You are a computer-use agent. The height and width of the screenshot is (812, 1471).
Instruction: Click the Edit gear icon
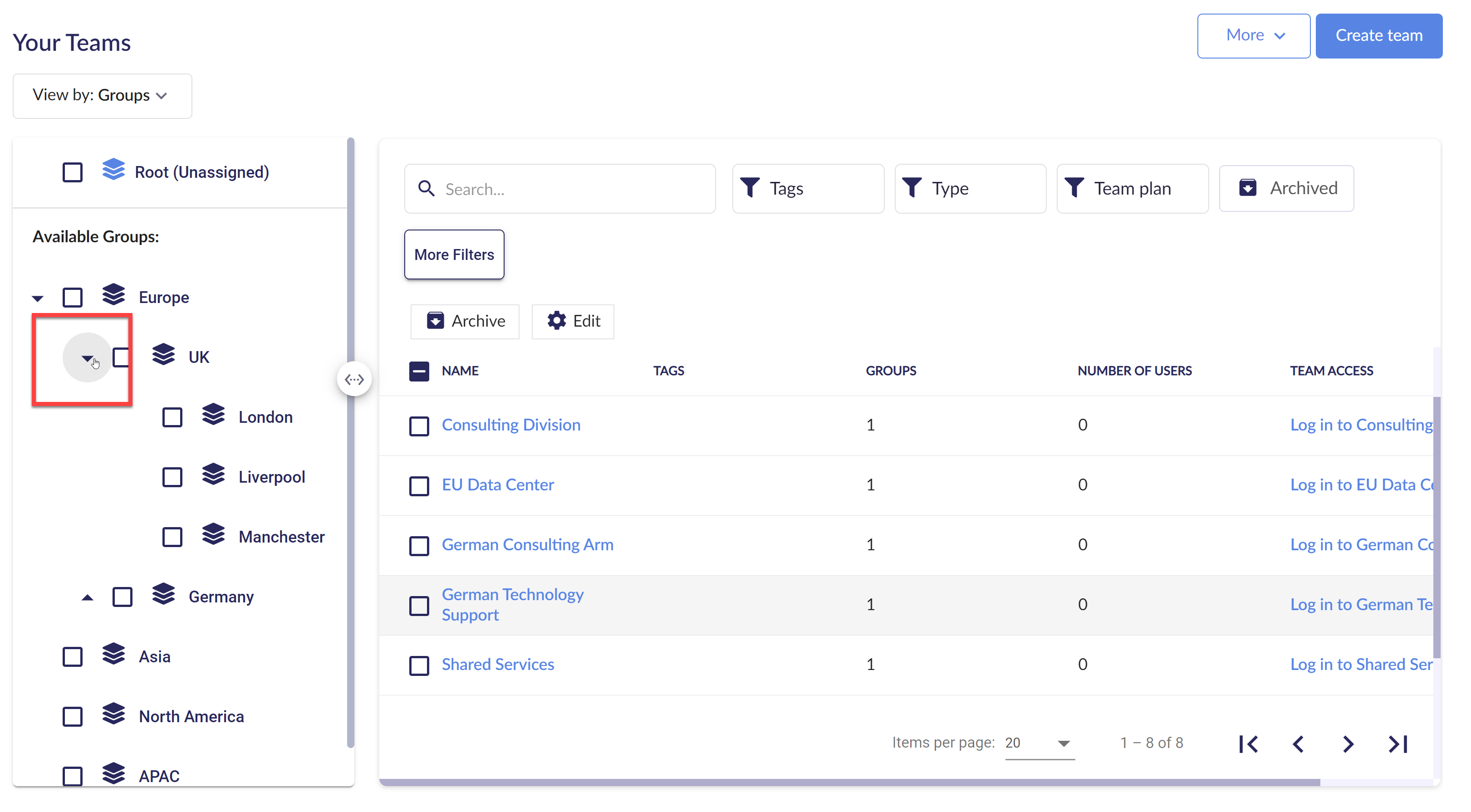coord(556,321)
